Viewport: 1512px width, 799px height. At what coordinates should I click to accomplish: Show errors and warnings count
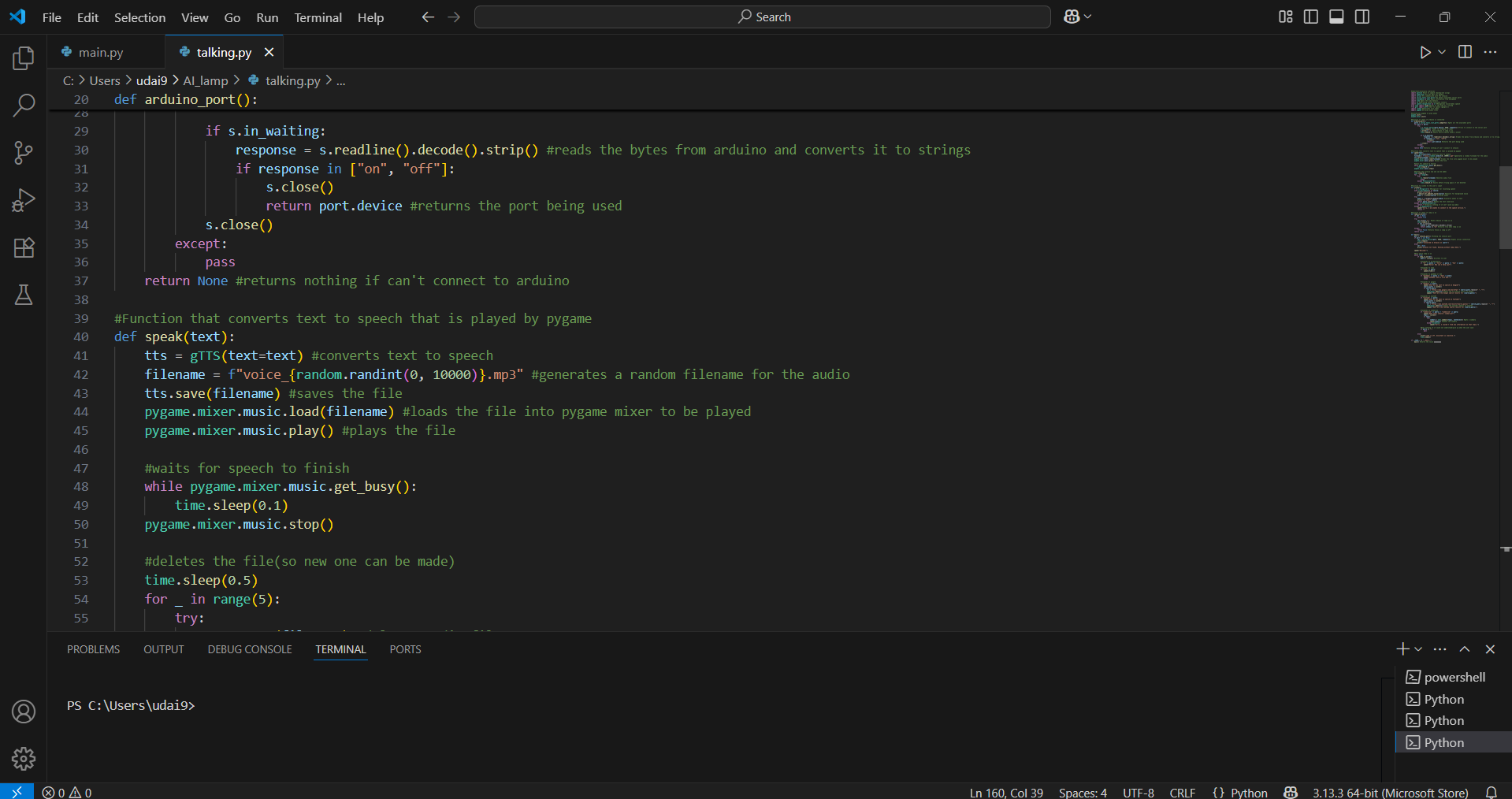tap(67, 792)
